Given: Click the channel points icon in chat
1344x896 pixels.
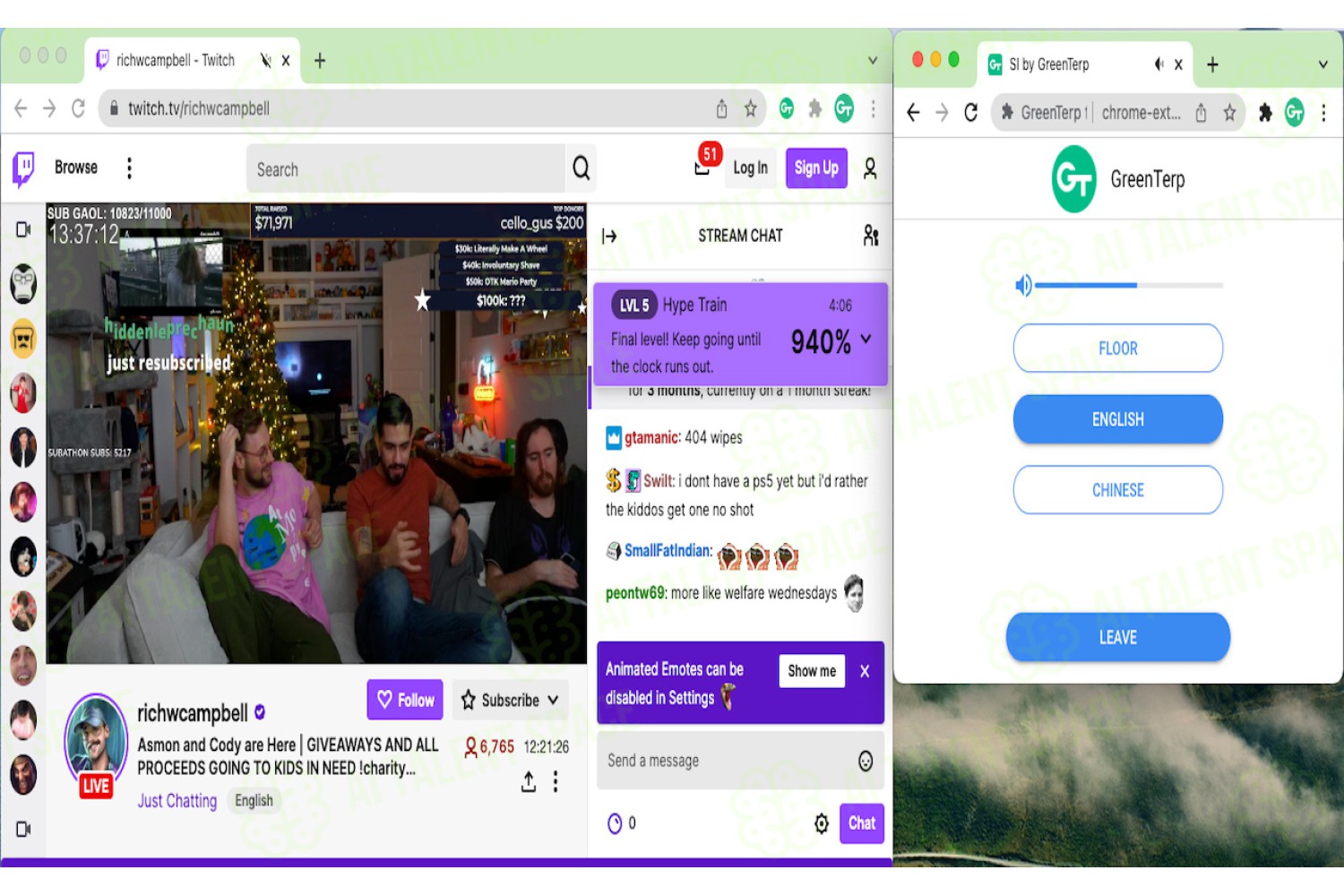Looking at the screenshot, I should 615,823.
